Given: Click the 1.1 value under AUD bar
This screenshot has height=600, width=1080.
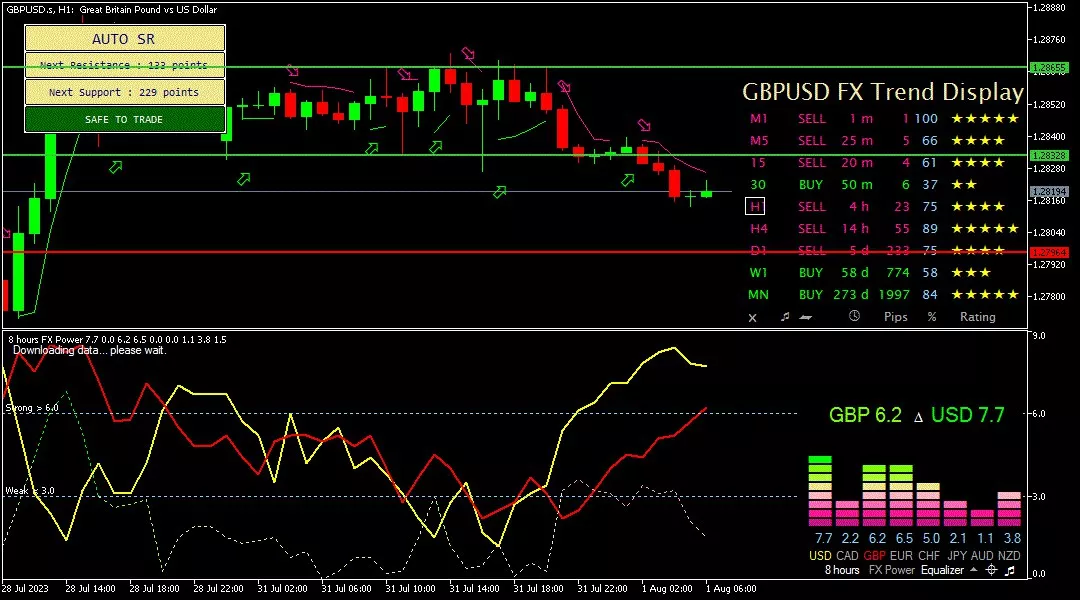Looking at the screenshot, I should pos(986,538).
